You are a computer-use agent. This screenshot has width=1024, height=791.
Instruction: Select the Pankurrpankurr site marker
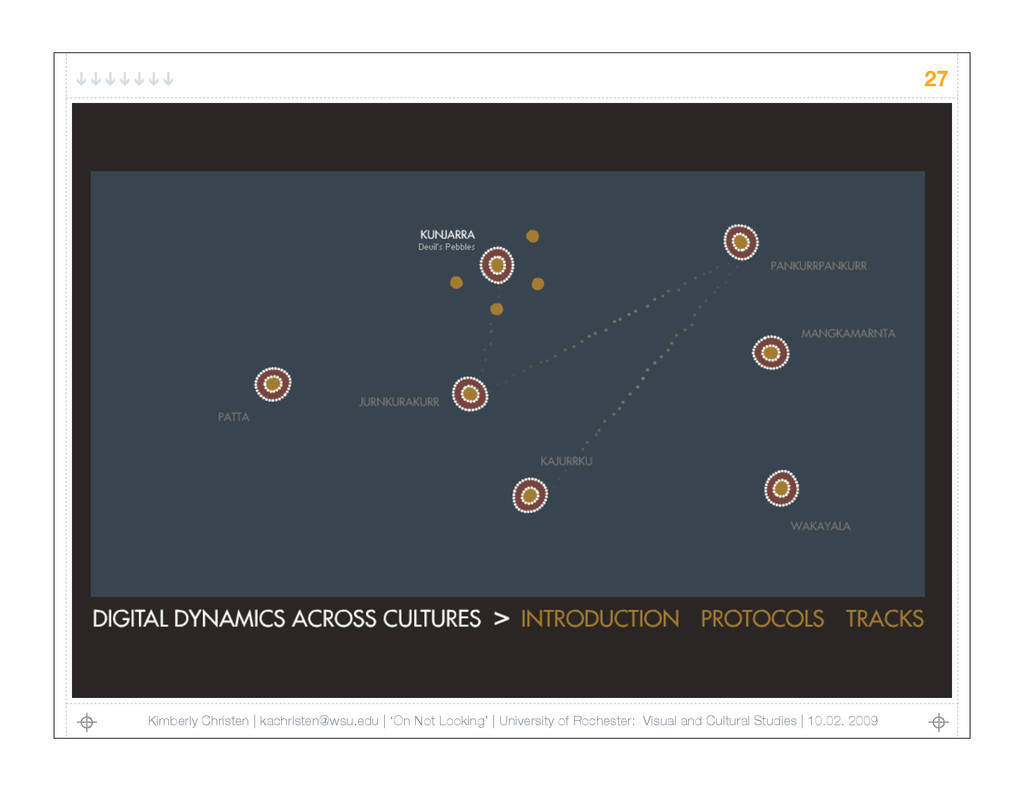(741, 242)
